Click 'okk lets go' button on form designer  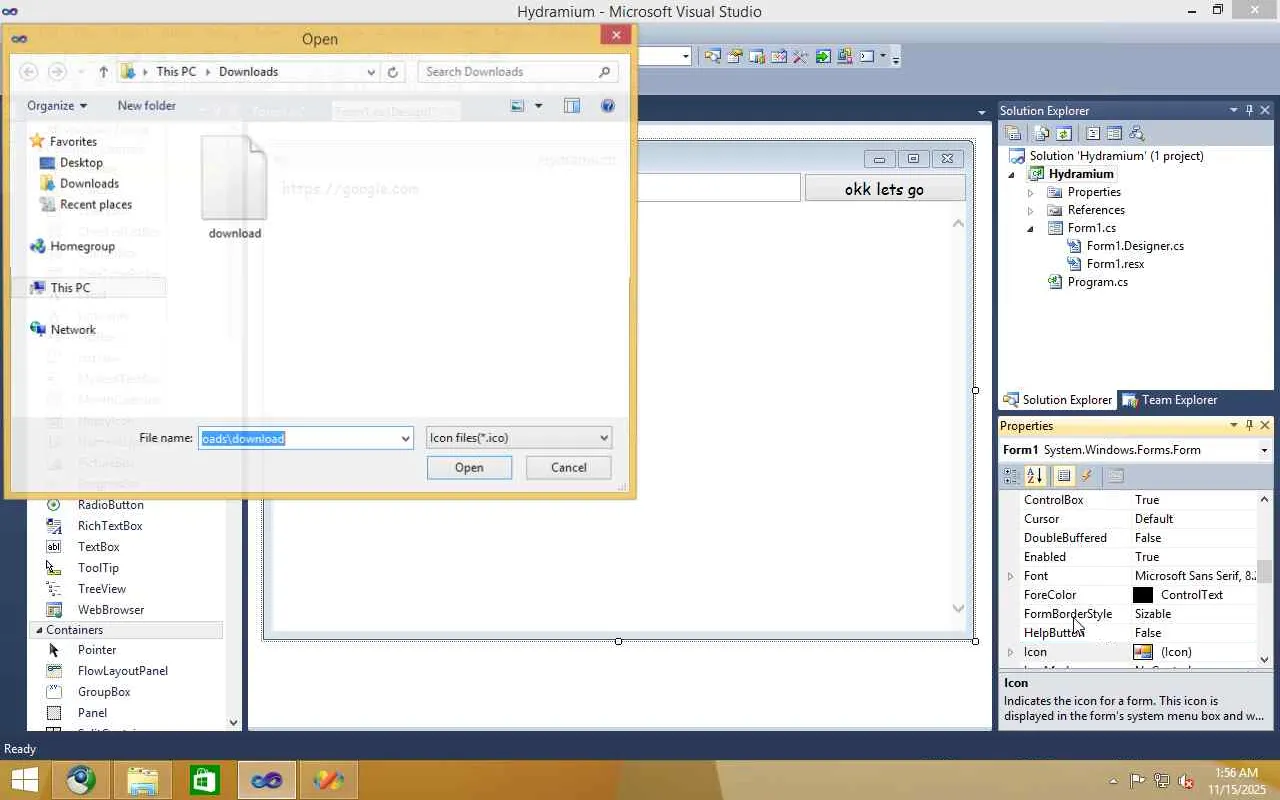coord(885,188)
